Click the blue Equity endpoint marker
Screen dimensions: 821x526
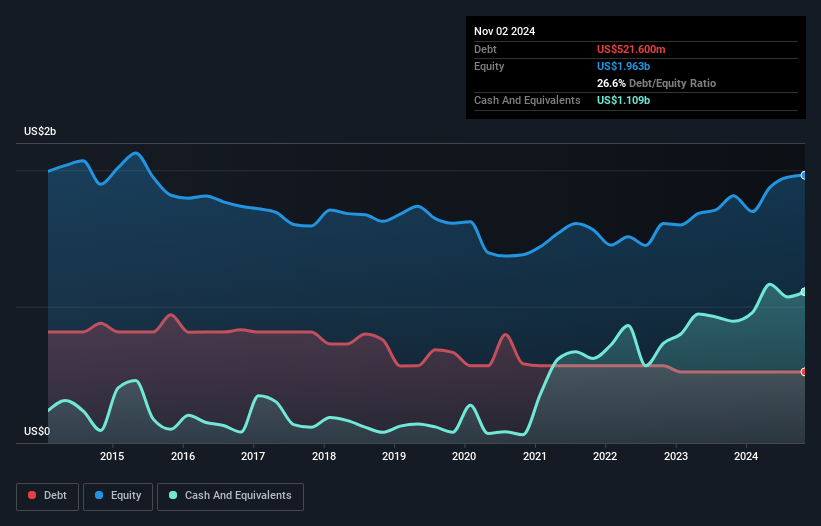tap(804, 175)
